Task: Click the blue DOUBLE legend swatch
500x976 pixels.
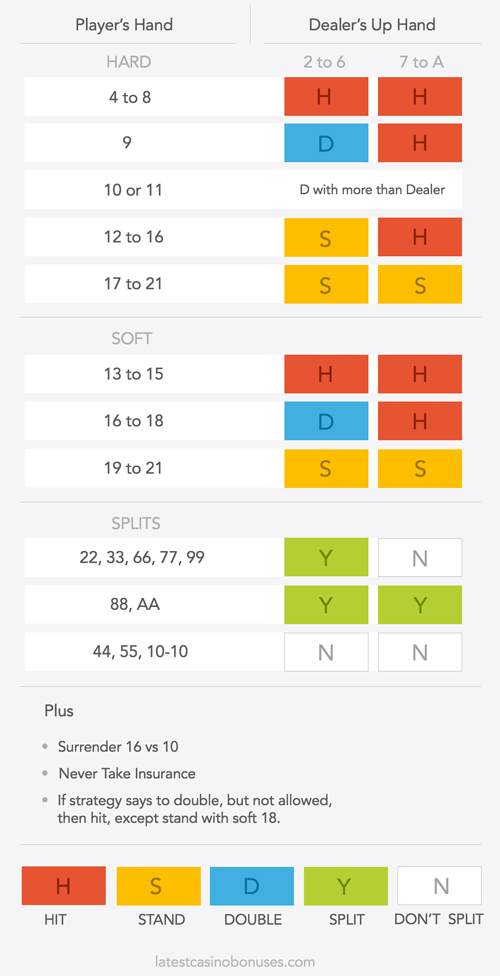Action: click(252, 885)
